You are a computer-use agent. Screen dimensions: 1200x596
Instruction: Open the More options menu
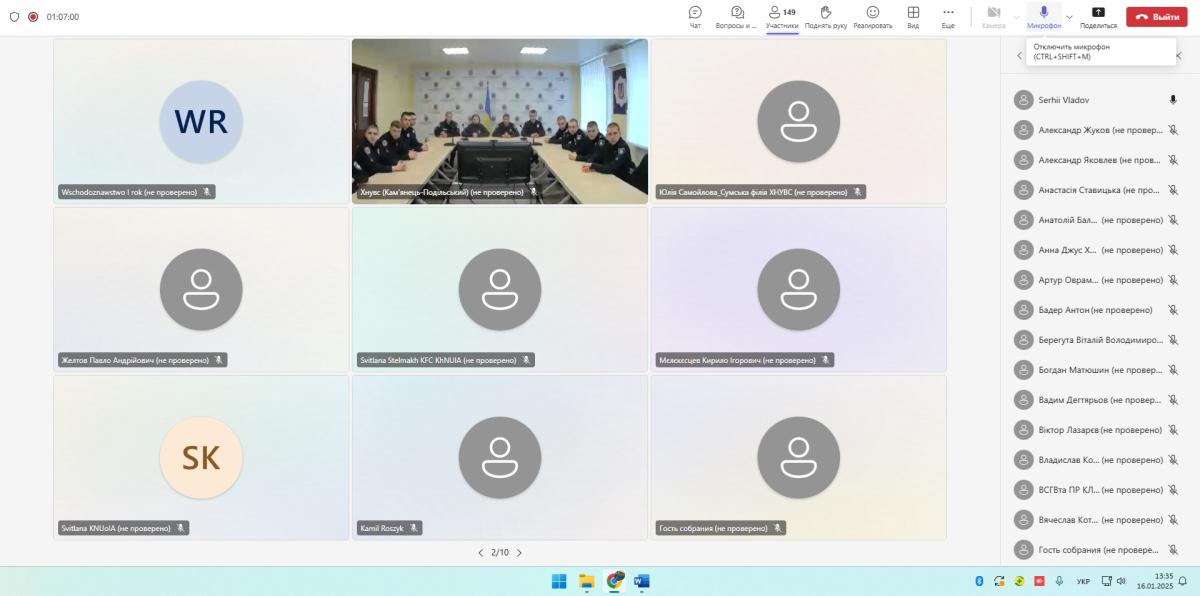click(948, 16)
